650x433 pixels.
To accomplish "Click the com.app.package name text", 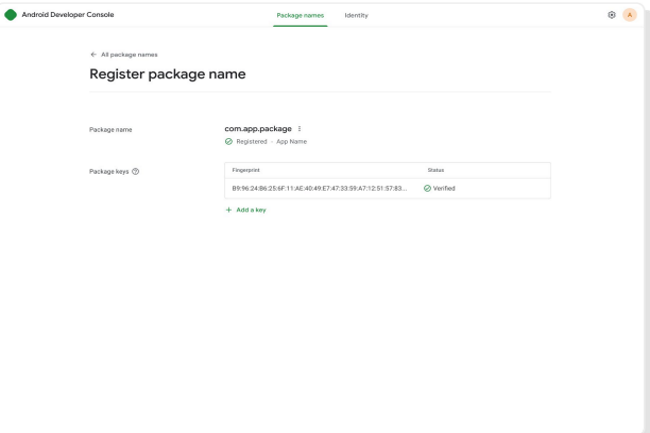I will pyautogui.click(x=258, y=129).
